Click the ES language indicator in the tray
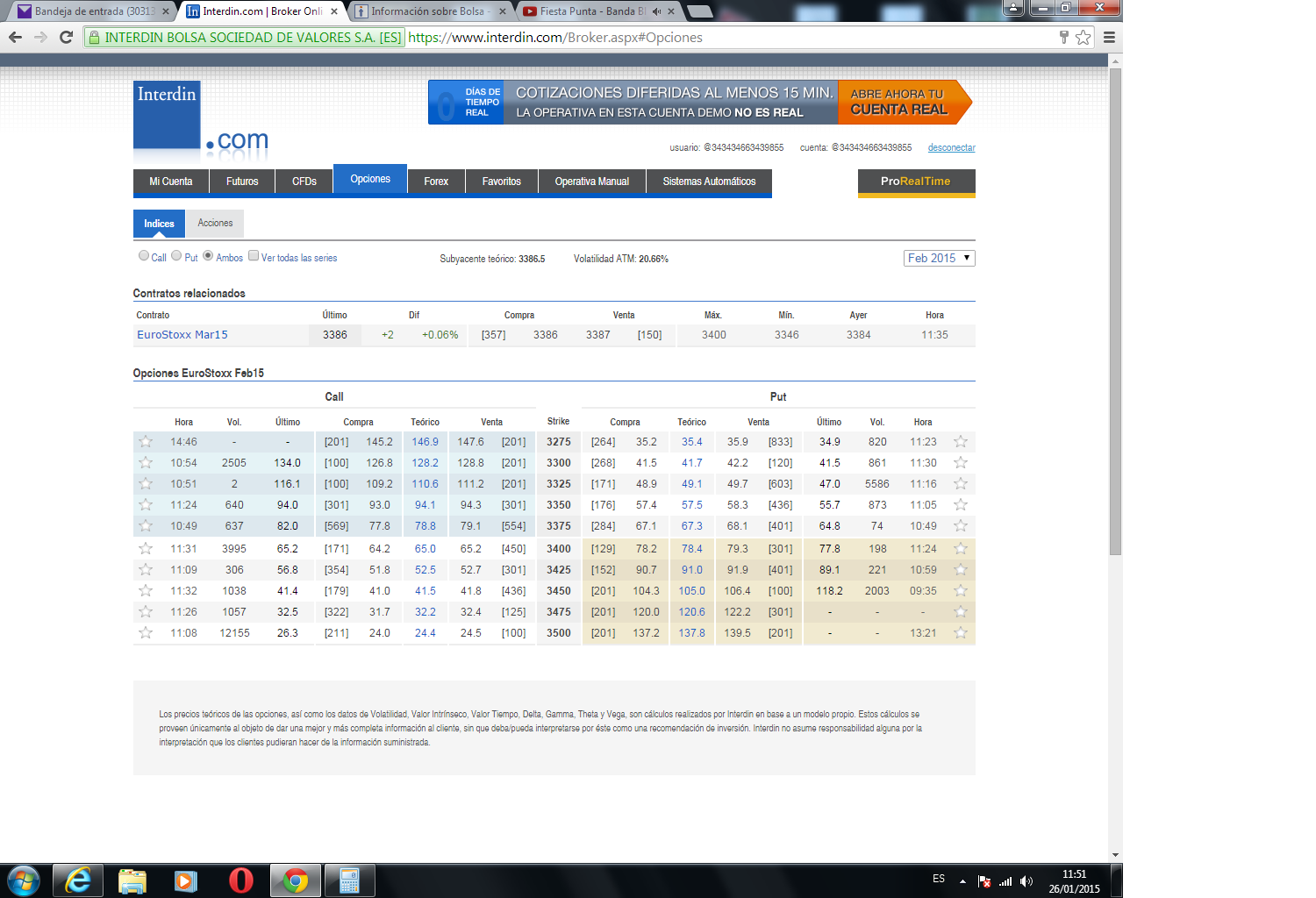The width and height of the screenshot is (1316, 898). (939, 879)
